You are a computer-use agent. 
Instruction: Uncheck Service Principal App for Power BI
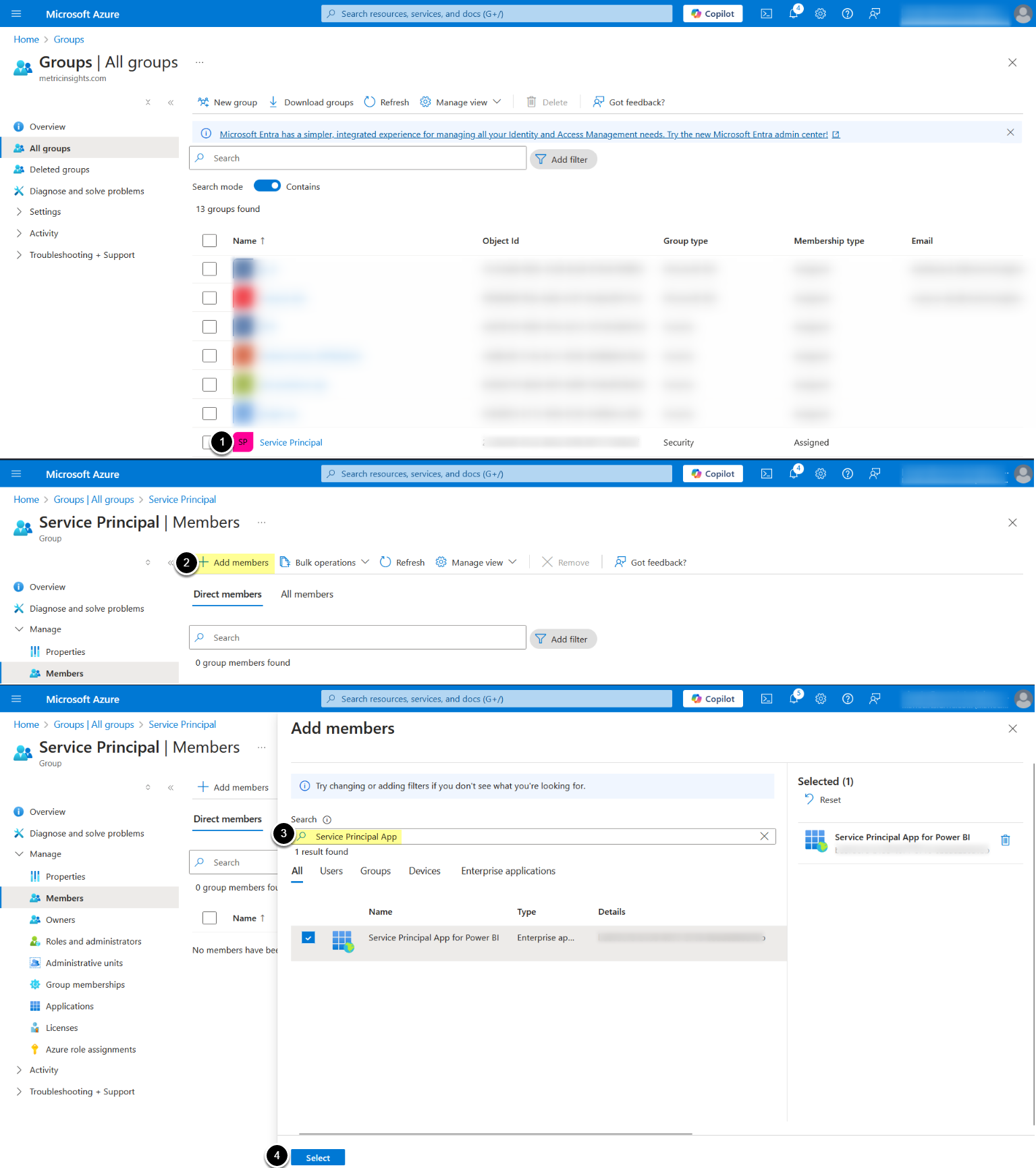[308, 937]
